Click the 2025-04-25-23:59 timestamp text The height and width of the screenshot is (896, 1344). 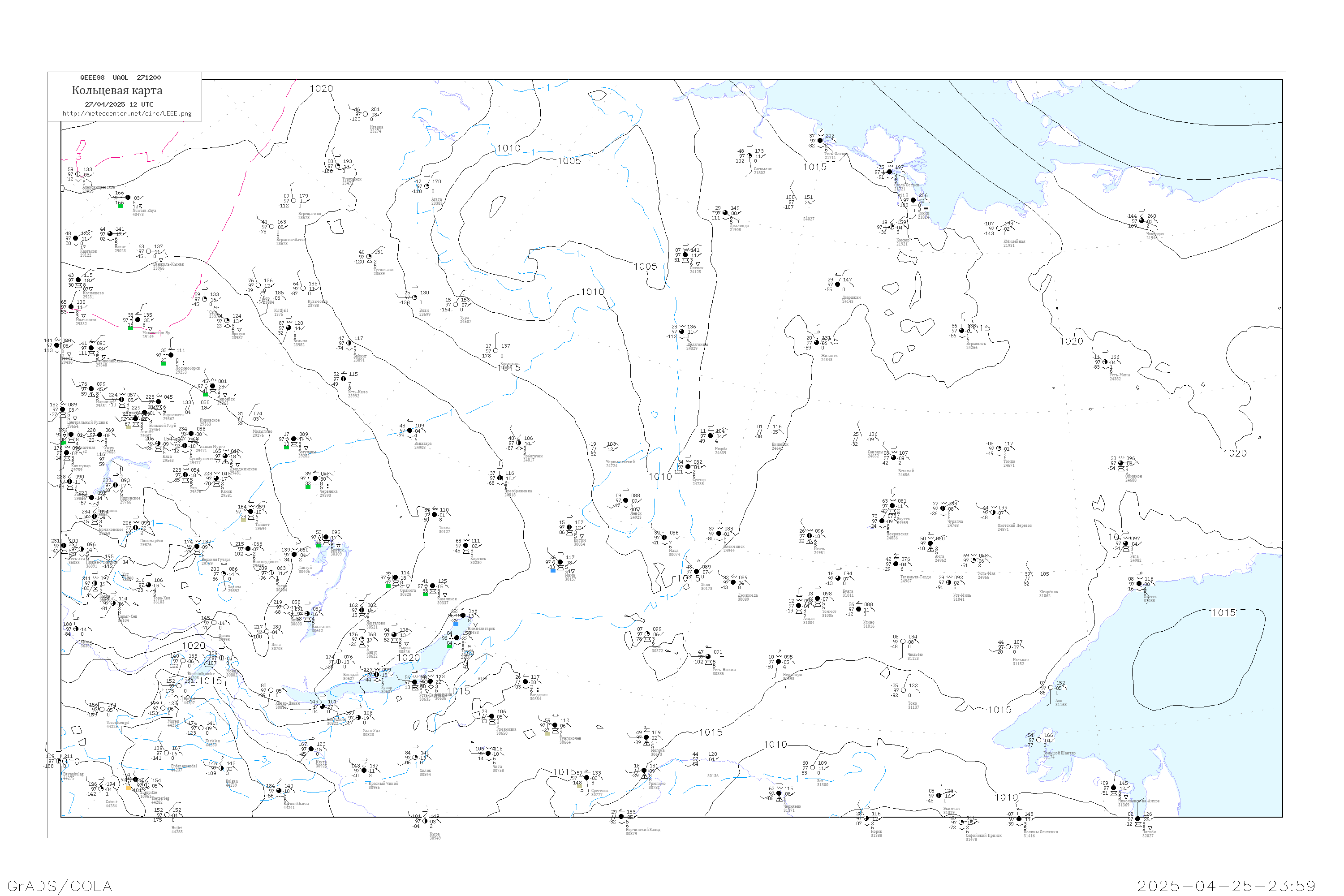click(1226, 886)
